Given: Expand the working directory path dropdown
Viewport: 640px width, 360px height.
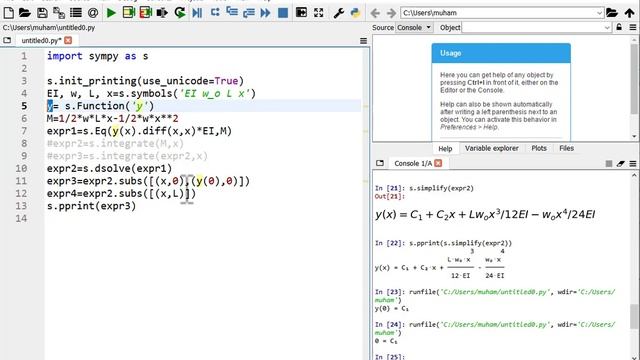Looking at the screenshot, I should pos(599,13).
